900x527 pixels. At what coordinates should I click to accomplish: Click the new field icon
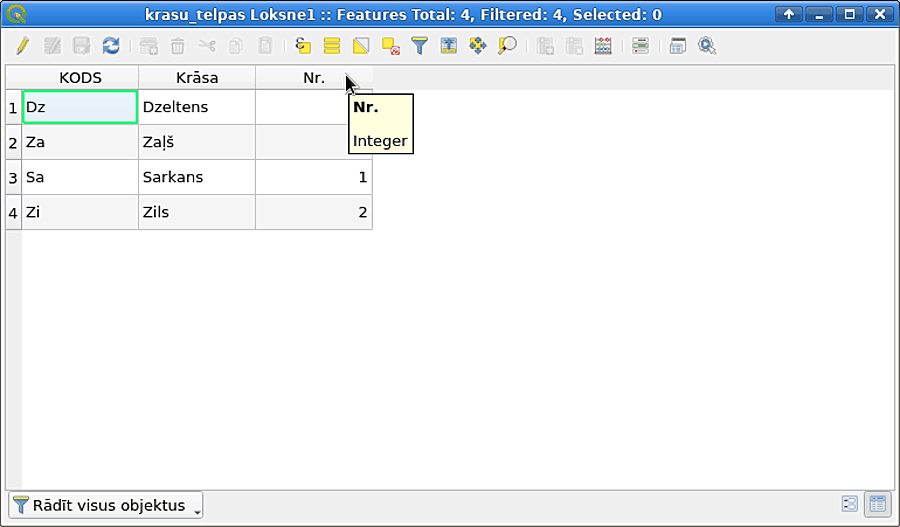point(545,45)
